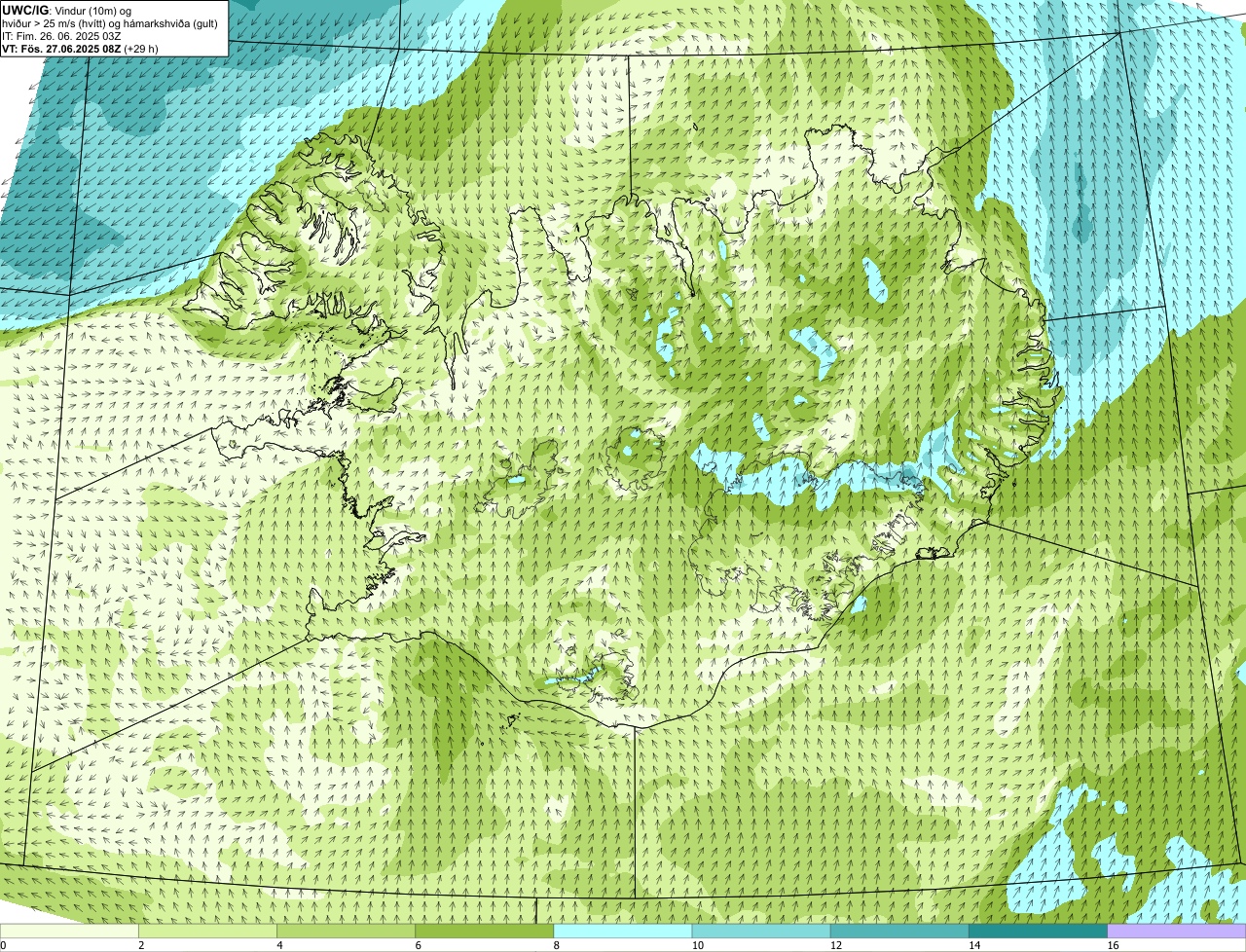Click the 'VT: Fös. 27.06.2025 08Z' line
Image resolution: width=1246 pixels, height=952 pixels.
pyautogui.click(x=80, y=48)
